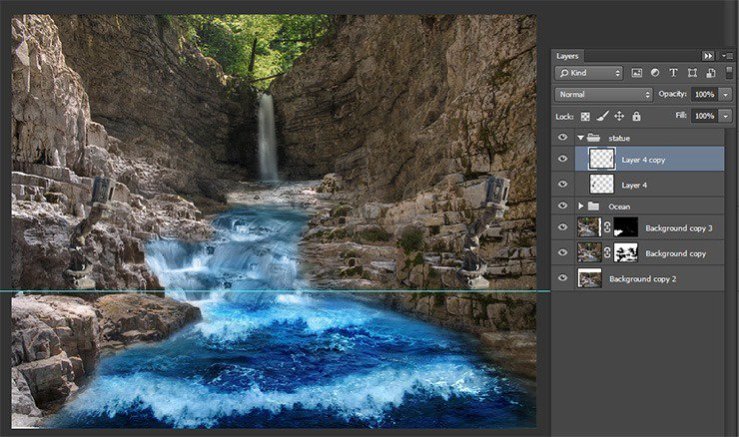Click the shape layer filter icon
The height and width of the screenshot is (437, 739).
click(691, 73)
